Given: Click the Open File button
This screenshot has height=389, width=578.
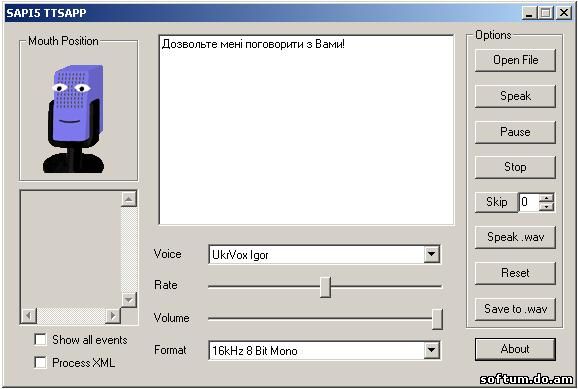Looking at the screenshot, I should (x=515, y=60).
